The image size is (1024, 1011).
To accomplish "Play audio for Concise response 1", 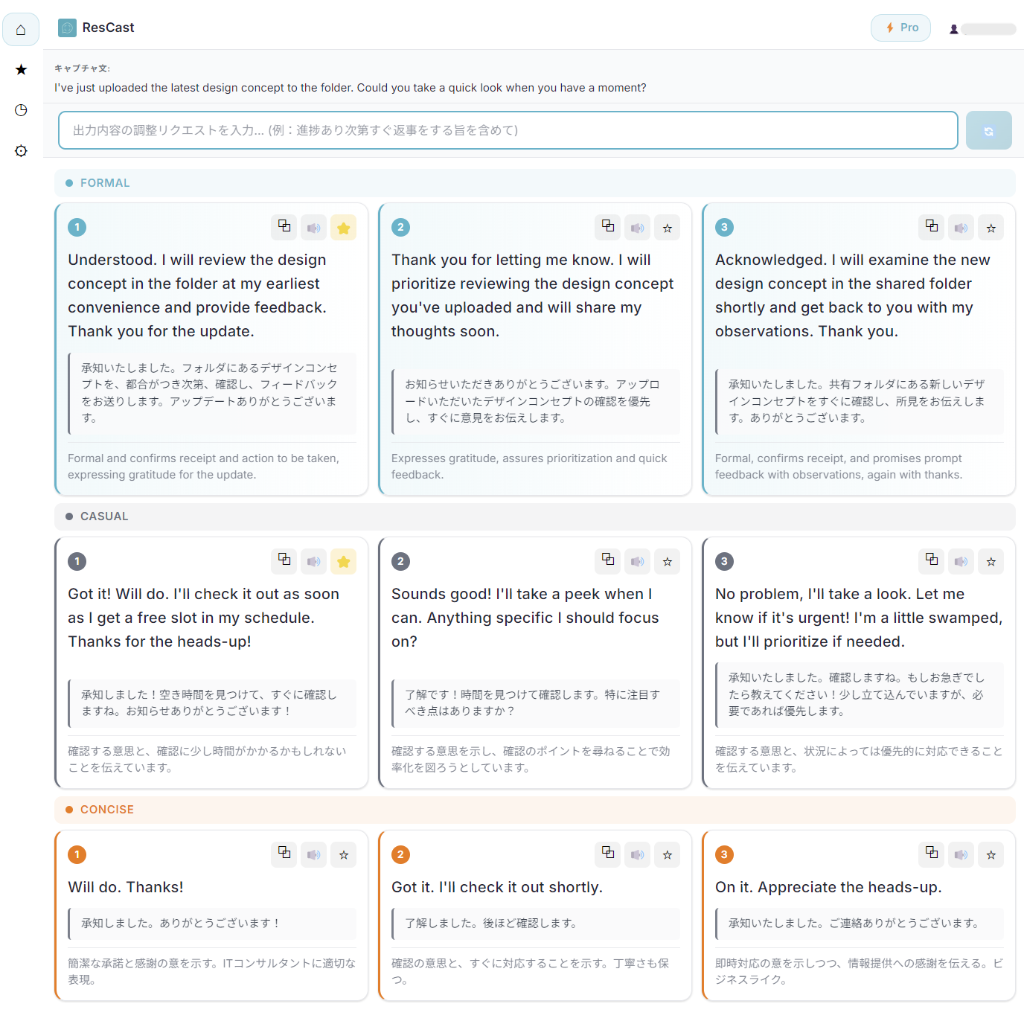I will [314, 854].
